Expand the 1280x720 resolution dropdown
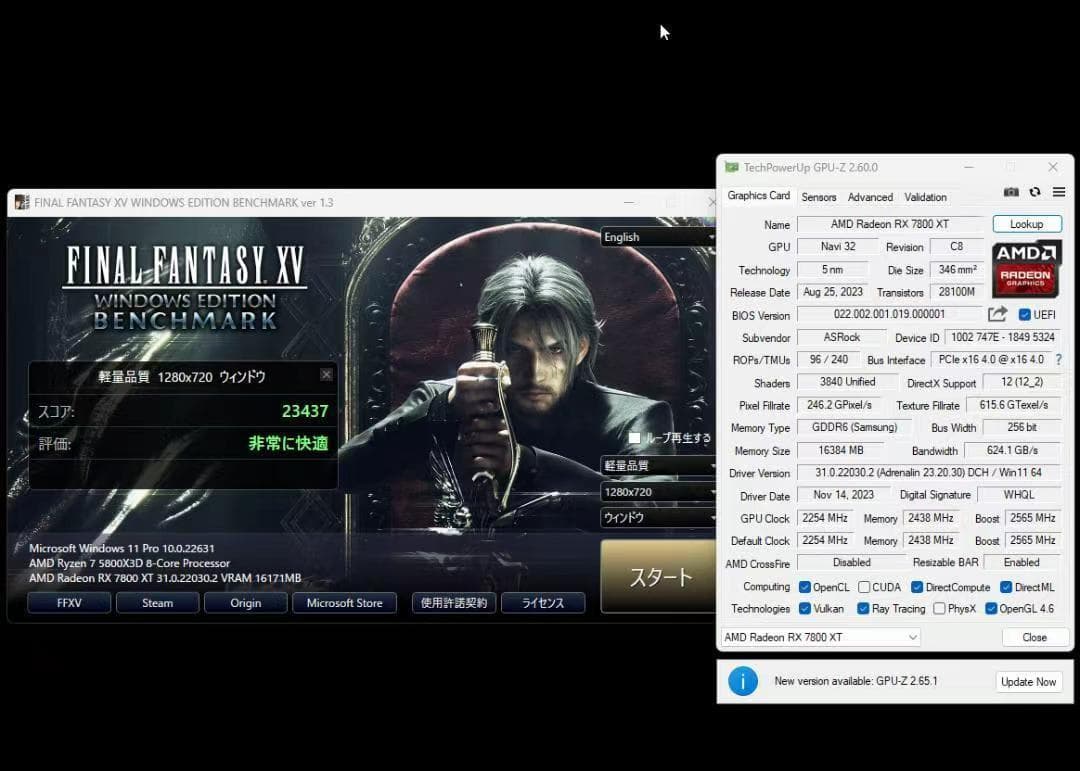The image size is (1080, 771). click(659, 492)
